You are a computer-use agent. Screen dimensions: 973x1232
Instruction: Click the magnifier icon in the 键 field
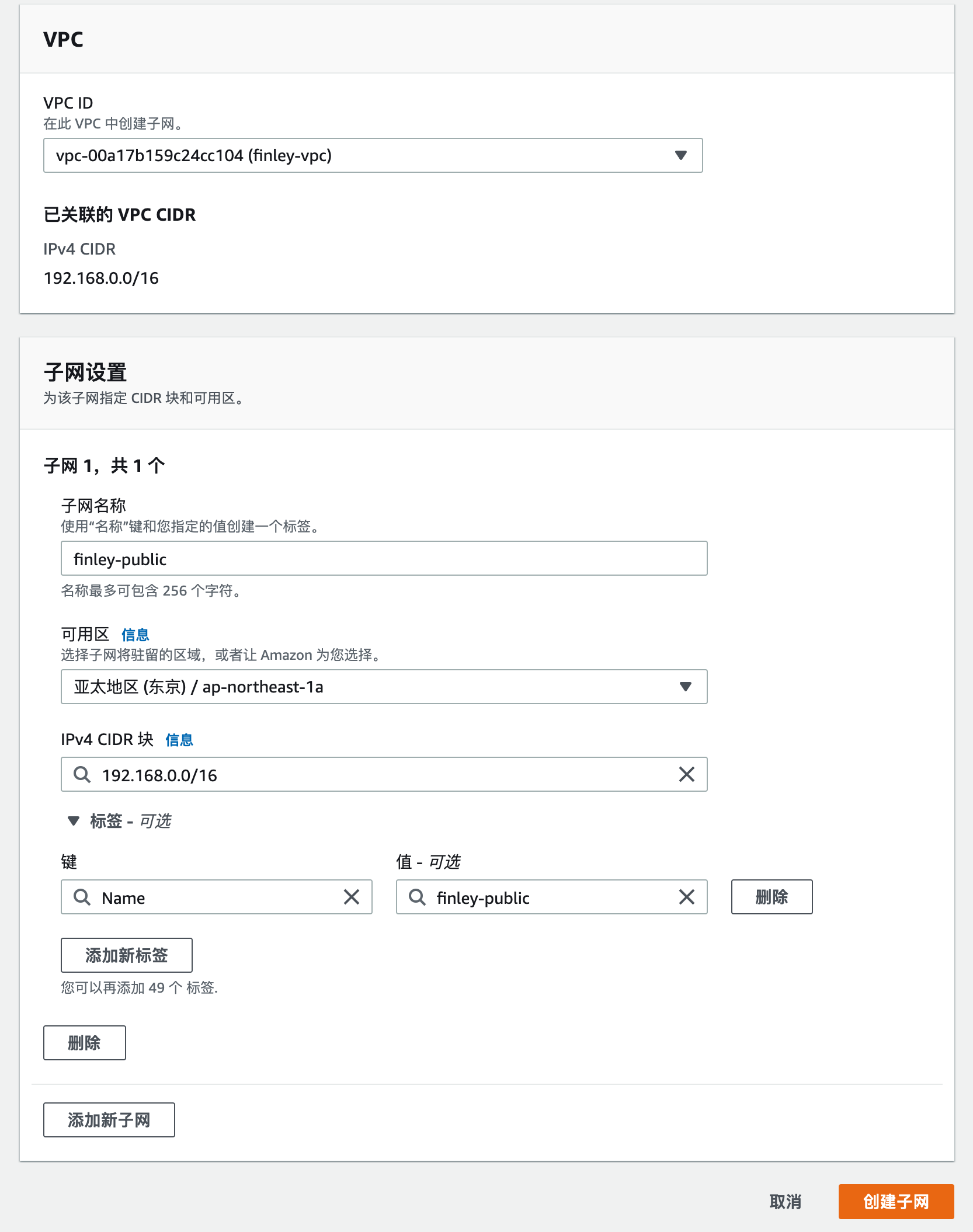tap(82, 897)
